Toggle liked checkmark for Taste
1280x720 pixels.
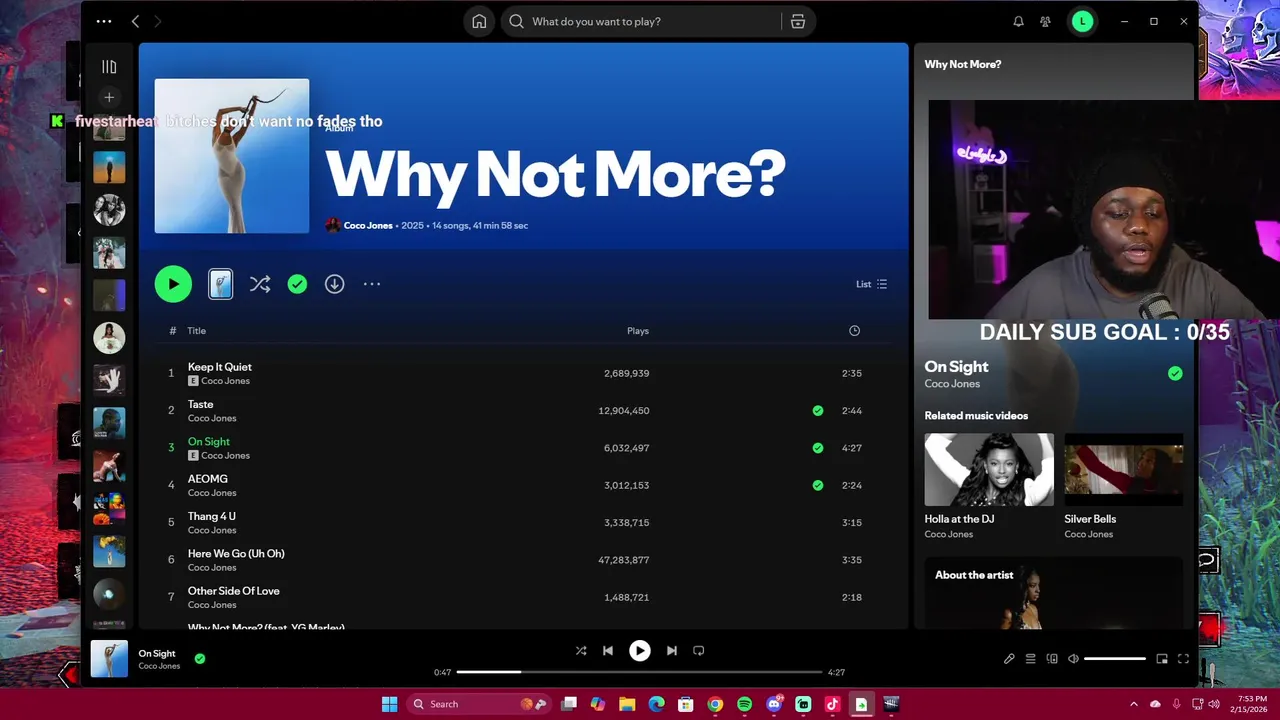click(x=818, y=410)
